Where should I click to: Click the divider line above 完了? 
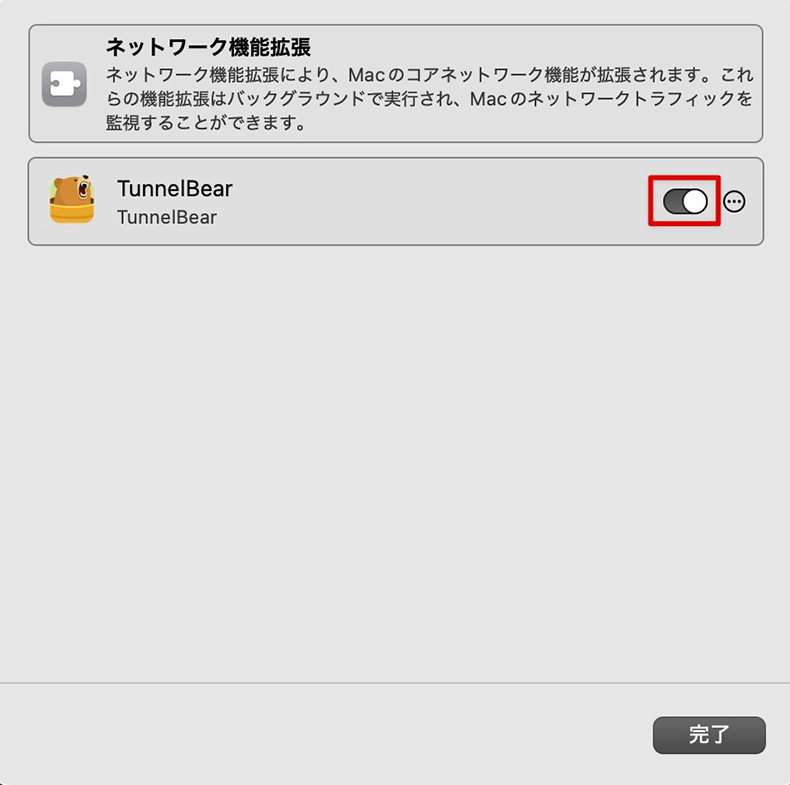coord(395,683)
